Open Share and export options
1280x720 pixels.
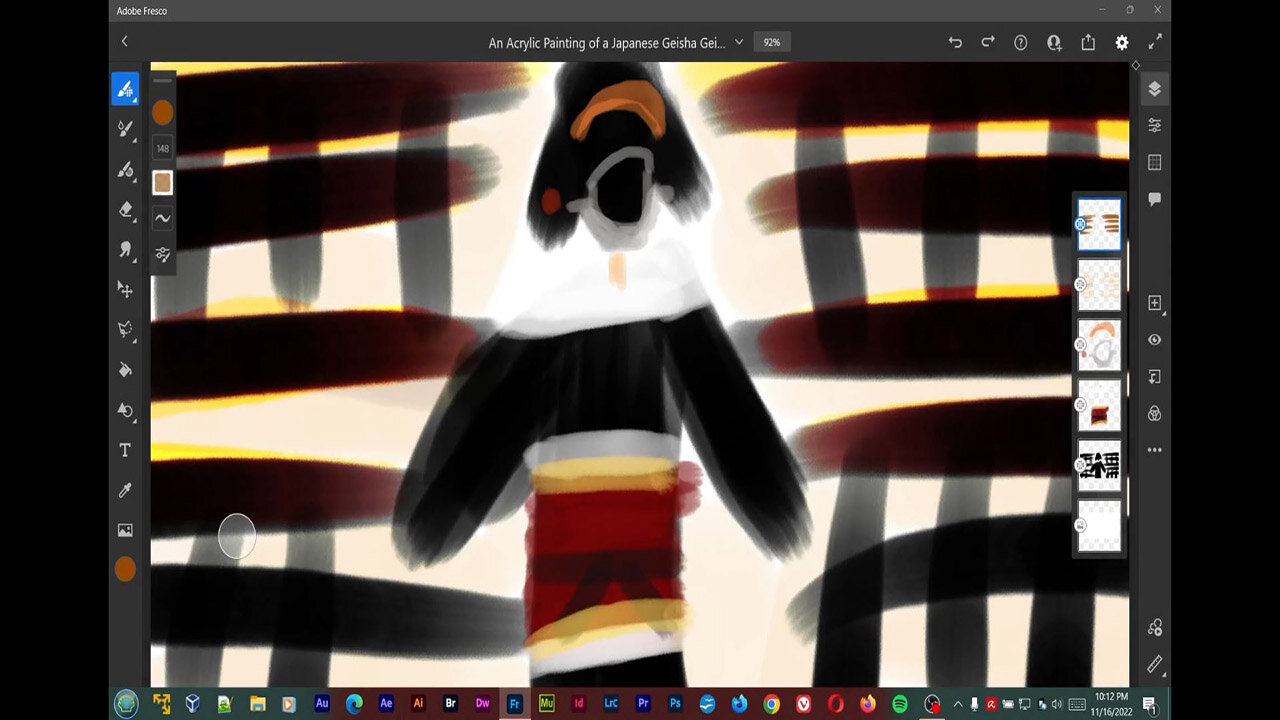click(x=1088, y=42)
